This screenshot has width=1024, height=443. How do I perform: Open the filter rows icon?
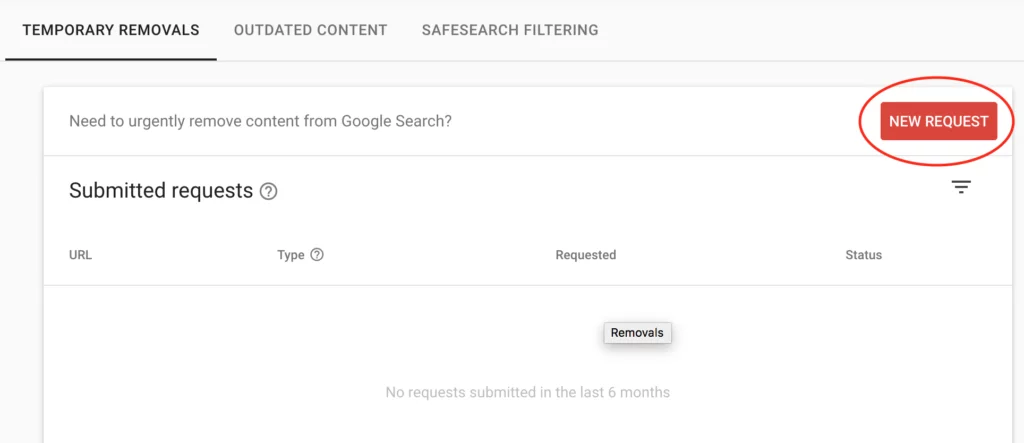click(961, 187)
